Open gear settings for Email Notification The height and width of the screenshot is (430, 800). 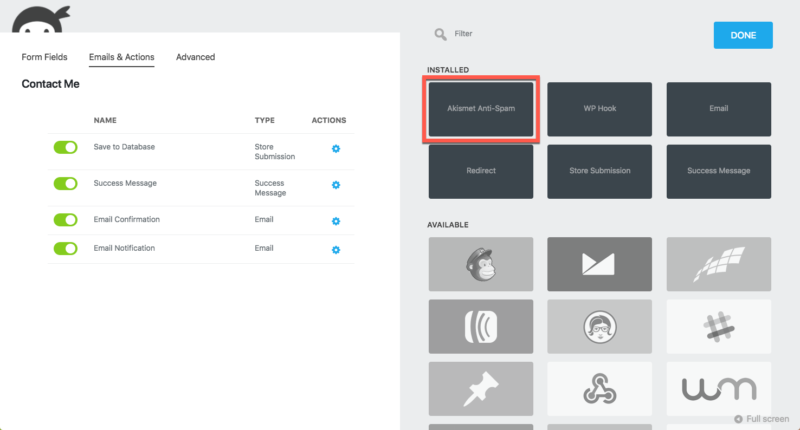pyautogui.click(x=336, y=249)
